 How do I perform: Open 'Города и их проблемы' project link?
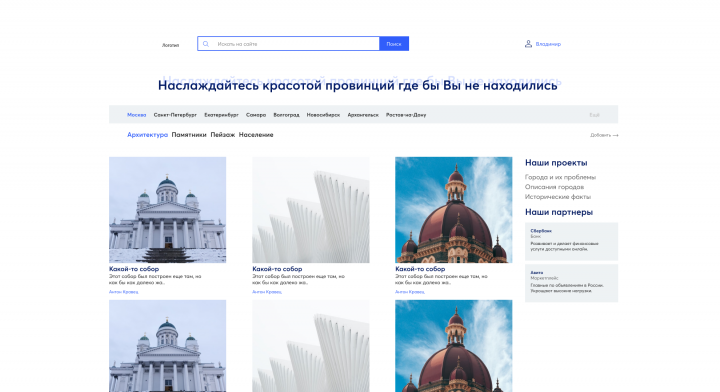(560, 177)
